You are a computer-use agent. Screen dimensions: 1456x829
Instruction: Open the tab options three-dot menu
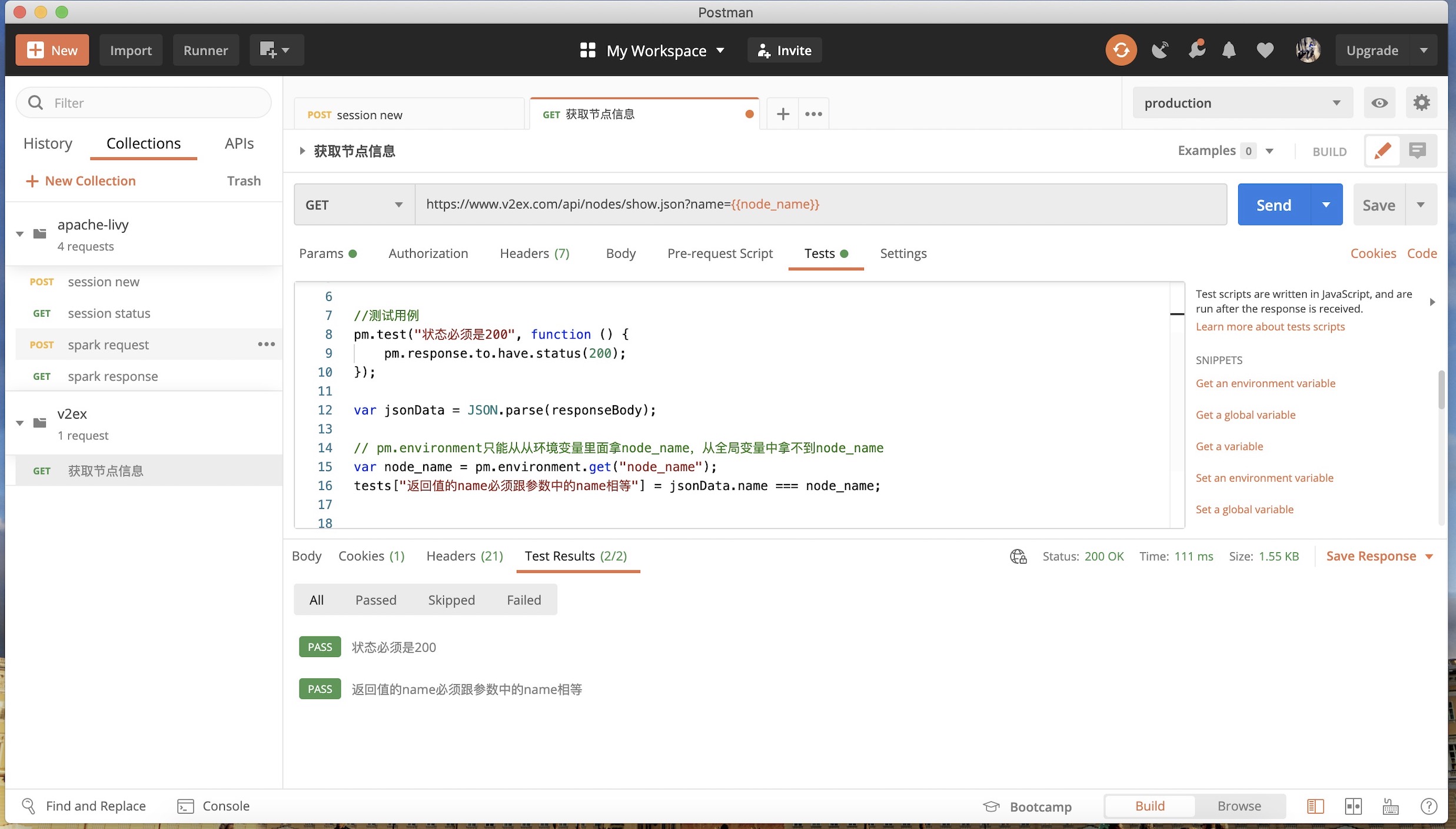(813, 114)
